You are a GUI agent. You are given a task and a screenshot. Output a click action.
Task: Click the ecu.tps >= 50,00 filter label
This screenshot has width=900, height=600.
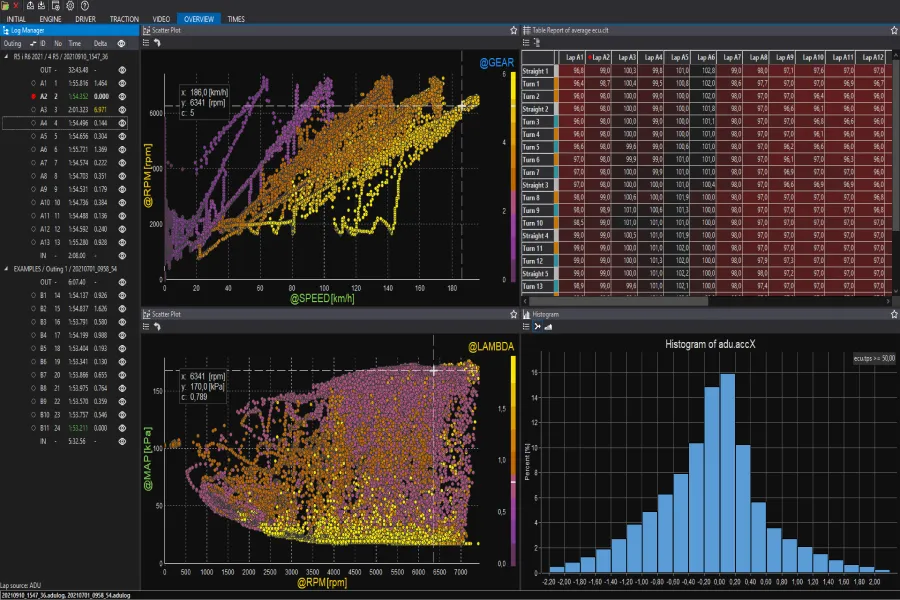(874, 358)
